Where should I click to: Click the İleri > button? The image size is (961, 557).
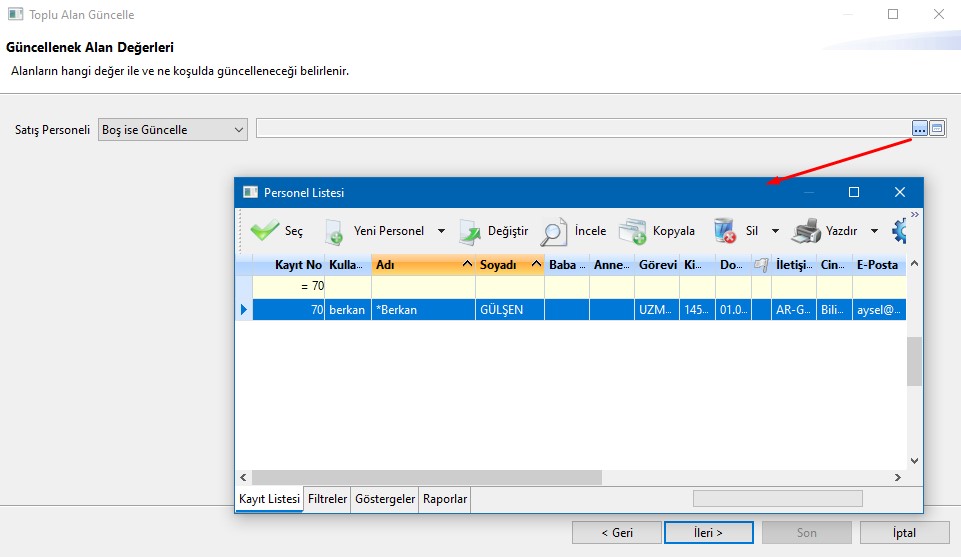[x=708, y=533]
